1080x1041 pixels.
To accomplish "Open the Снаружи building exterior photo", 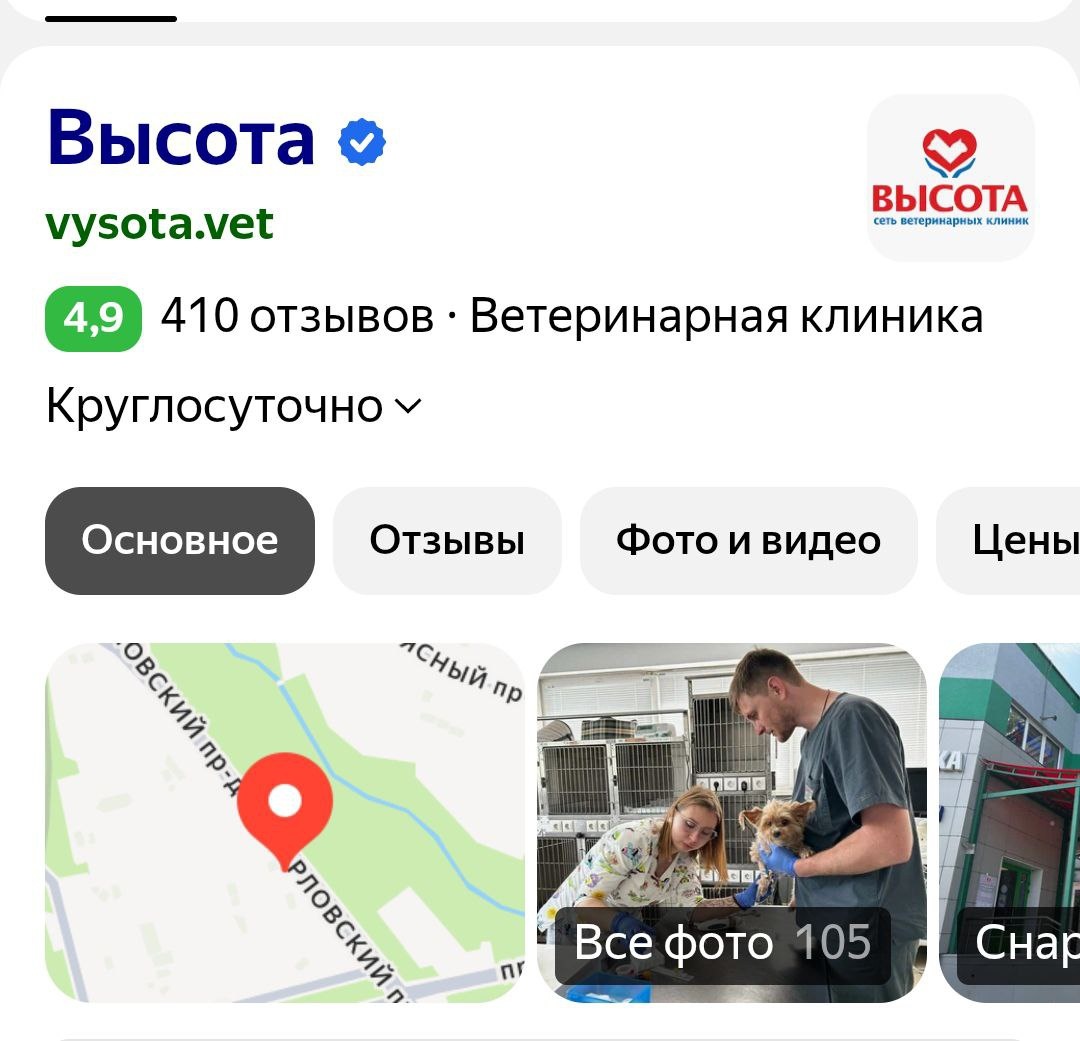I will (x=1010, y=822).
